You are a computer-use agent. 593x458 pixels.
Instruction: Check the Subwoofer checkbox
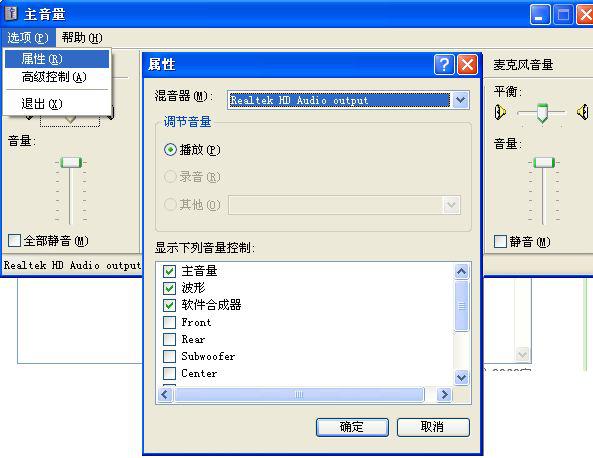click(x=169, y=356)
